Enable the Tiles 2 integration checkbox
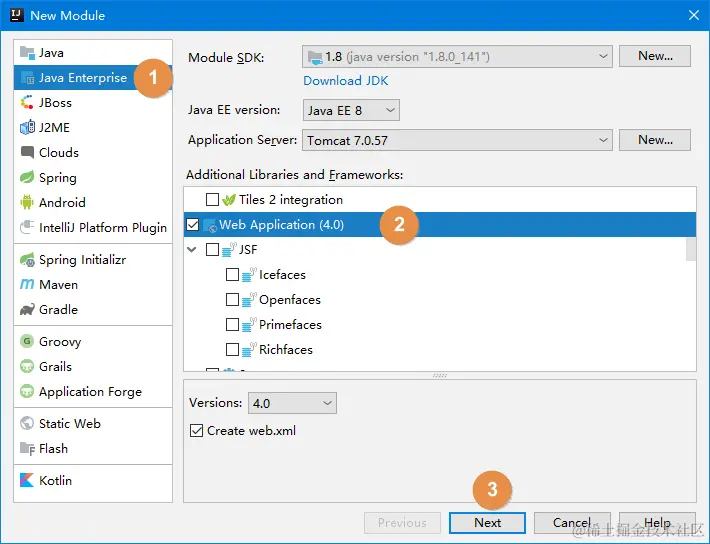This screenshot has height=544, width=710. (x=212, y=199)
